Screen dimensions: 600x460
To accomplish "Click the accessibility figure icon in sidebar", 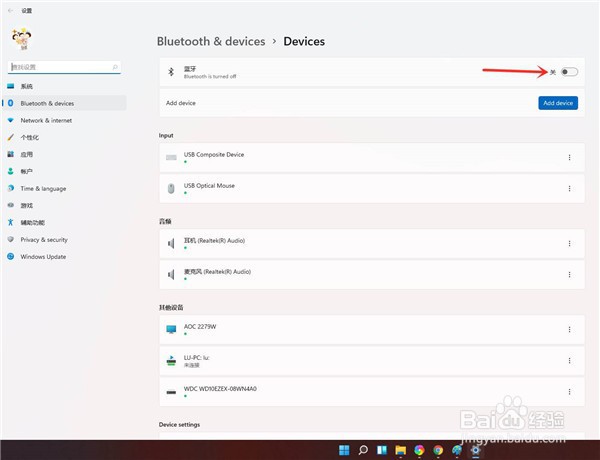I will click(11, 222).
